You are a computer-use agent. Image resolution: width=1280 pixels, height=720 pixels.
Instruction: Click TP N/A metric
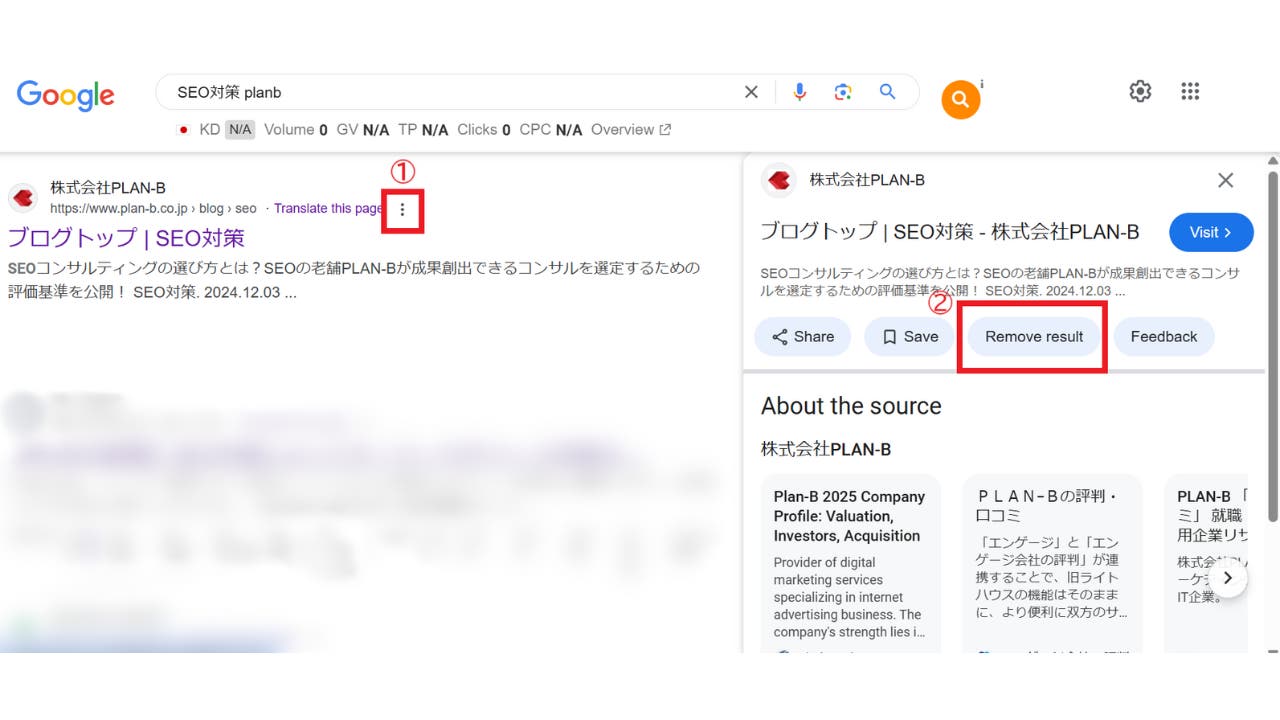click(423, 130)
